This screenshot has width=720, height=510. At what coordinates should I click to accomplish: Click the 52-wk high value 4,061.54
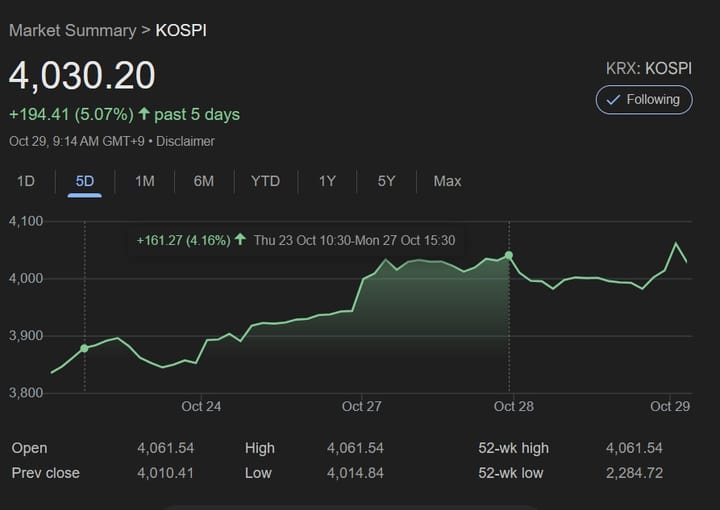click(x=634, y=448)
